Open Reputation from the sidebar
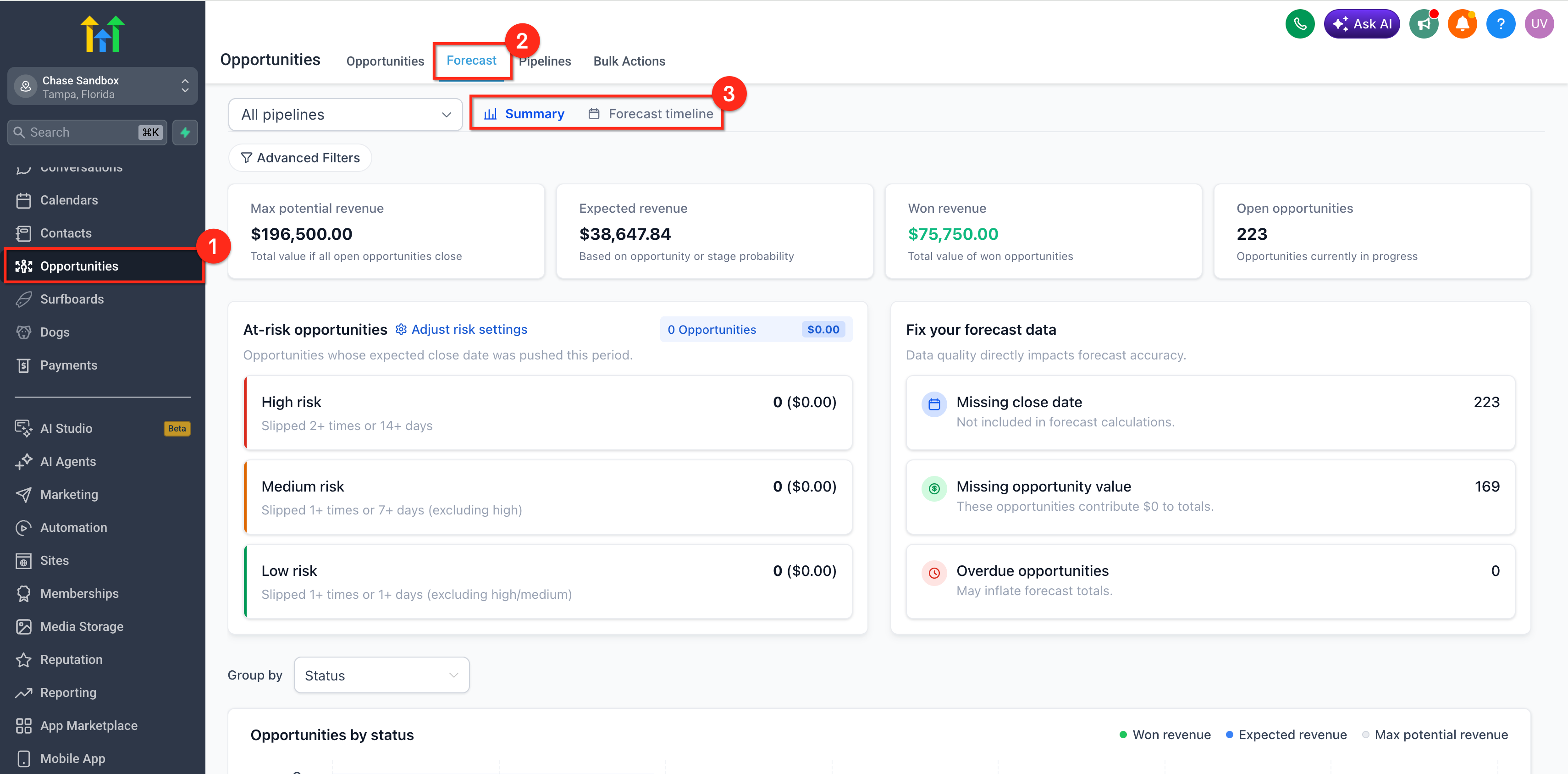This screenshot has height=774, width=1568. [x=71, y=659]
